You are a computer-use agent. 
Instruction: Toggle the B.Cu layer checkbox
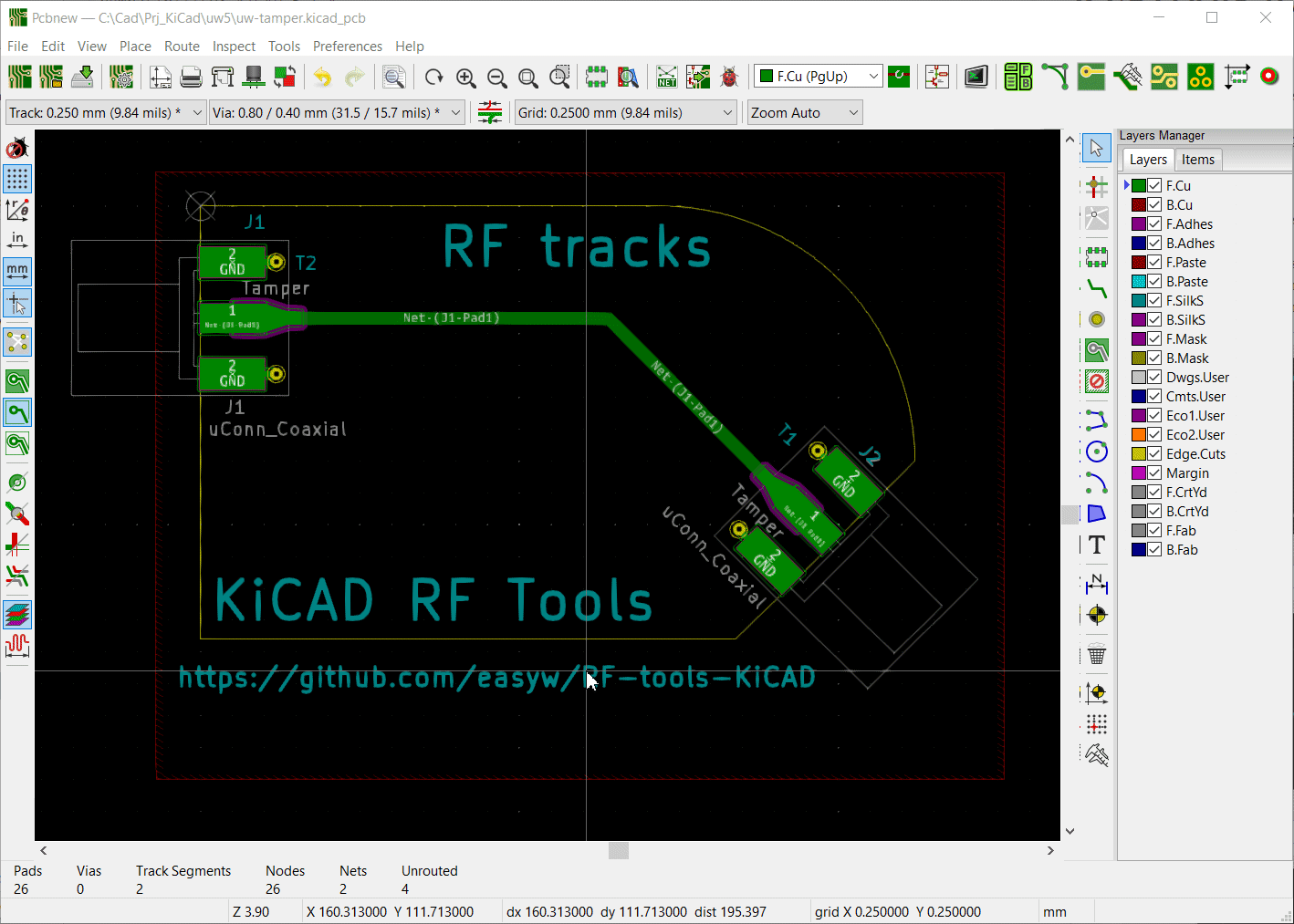tap(1154, 205)
